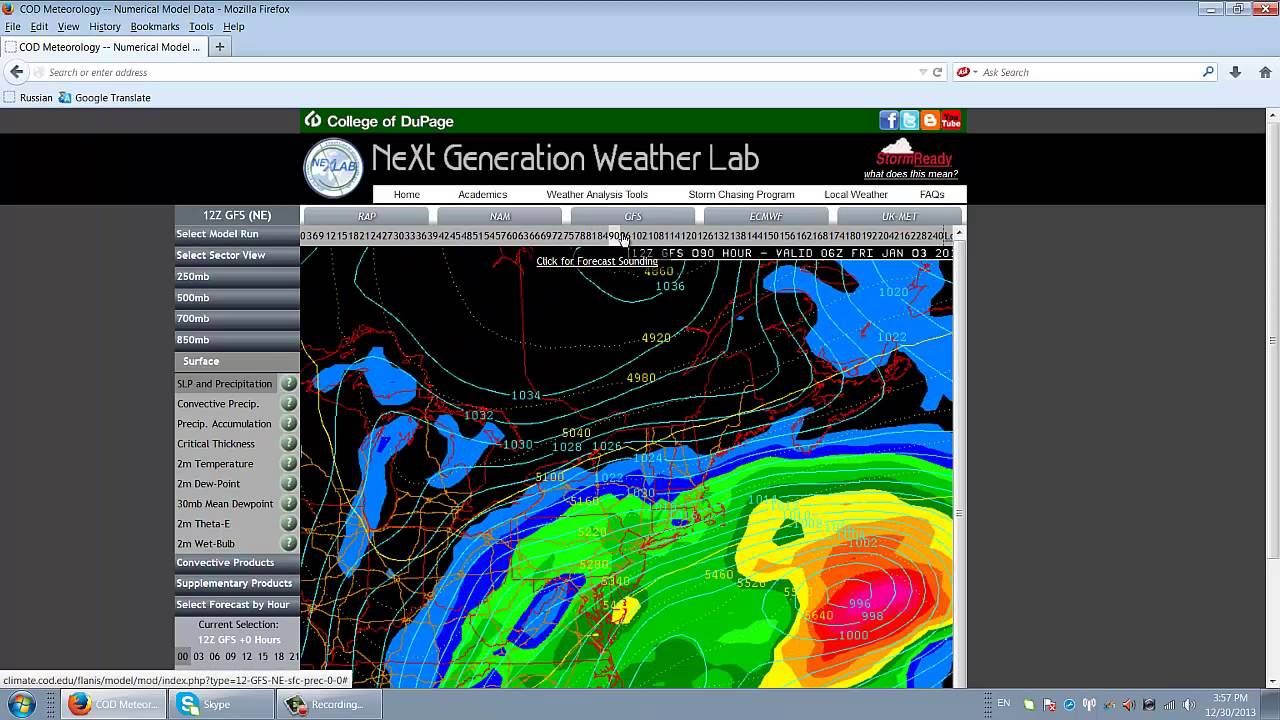Click the NEXLAB round logo
This screenshot has height=720, width=1280.
point(333,168)
